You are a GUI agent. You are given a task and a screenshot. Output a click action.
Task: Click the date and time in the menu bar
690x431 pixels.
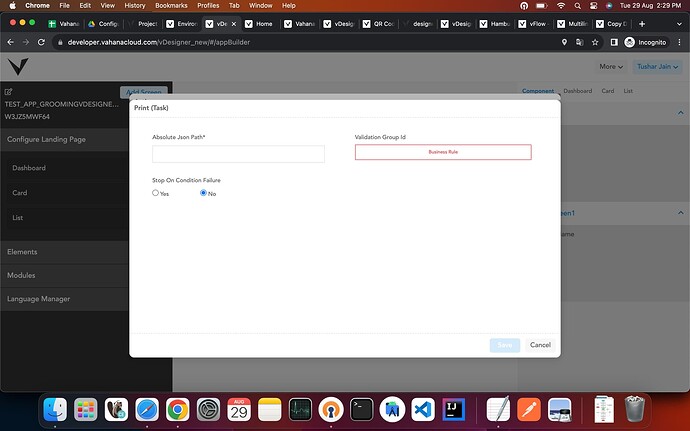pos(650,6)
